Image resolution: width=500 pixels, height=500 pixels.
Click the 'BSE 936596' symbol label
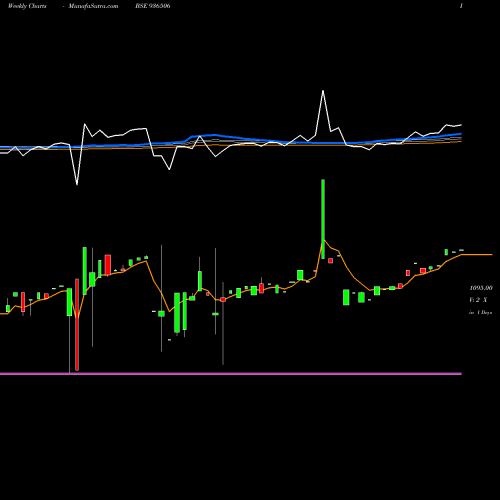click(153, 6)
